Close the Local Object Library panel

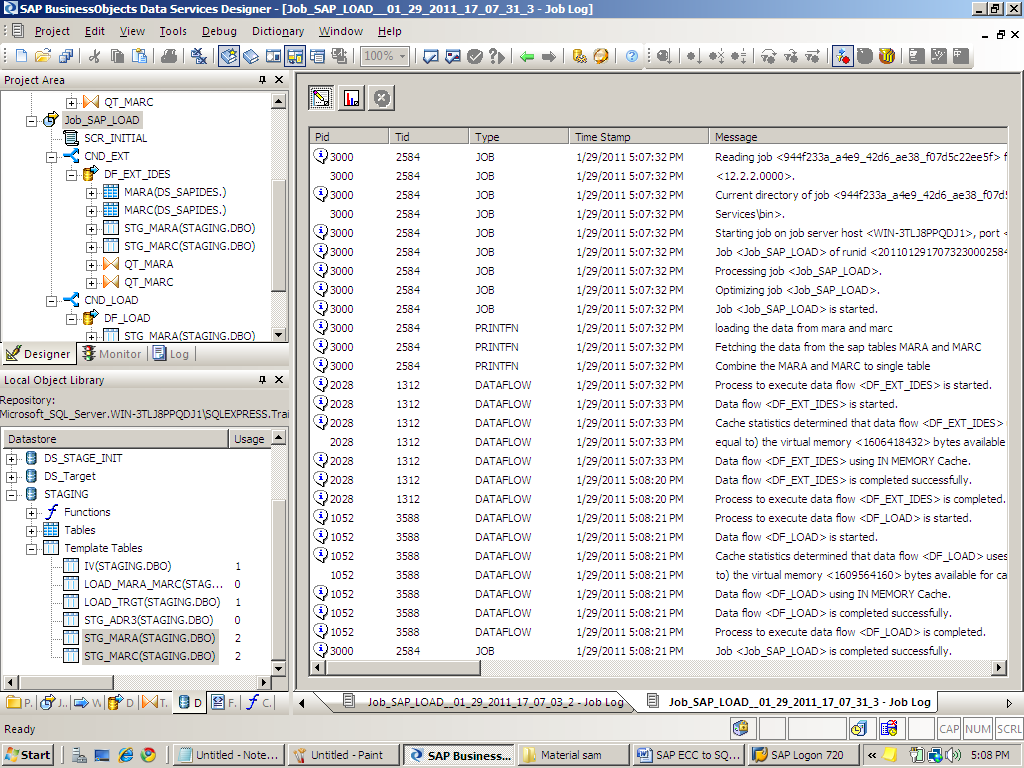279,380
